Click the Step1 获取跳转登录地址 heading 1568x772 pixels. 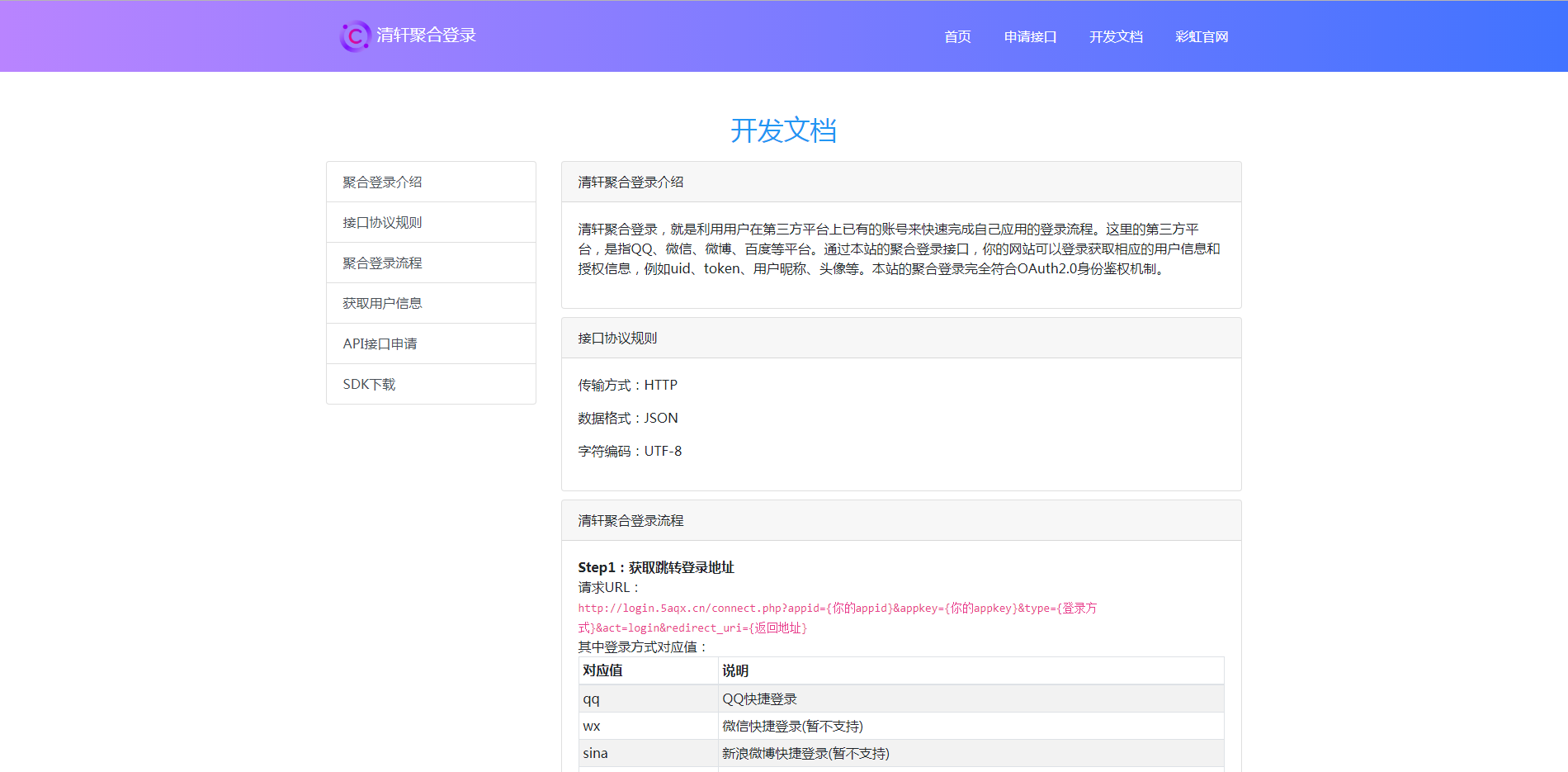tap(656, 568)
